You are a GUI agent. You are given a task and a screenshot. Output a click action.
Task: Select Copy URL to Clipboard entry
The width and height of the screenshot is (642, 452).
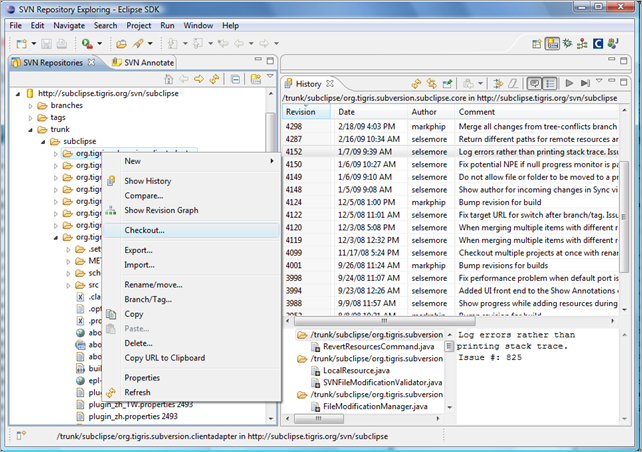pyautogui.click(x=164, y=358)
